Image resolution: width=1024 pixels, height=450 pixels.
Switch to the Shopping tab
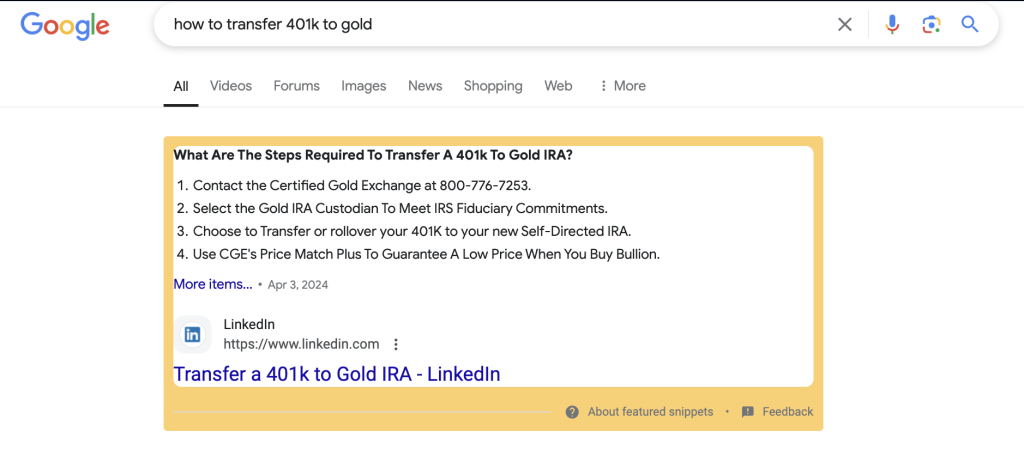(493, 86)
